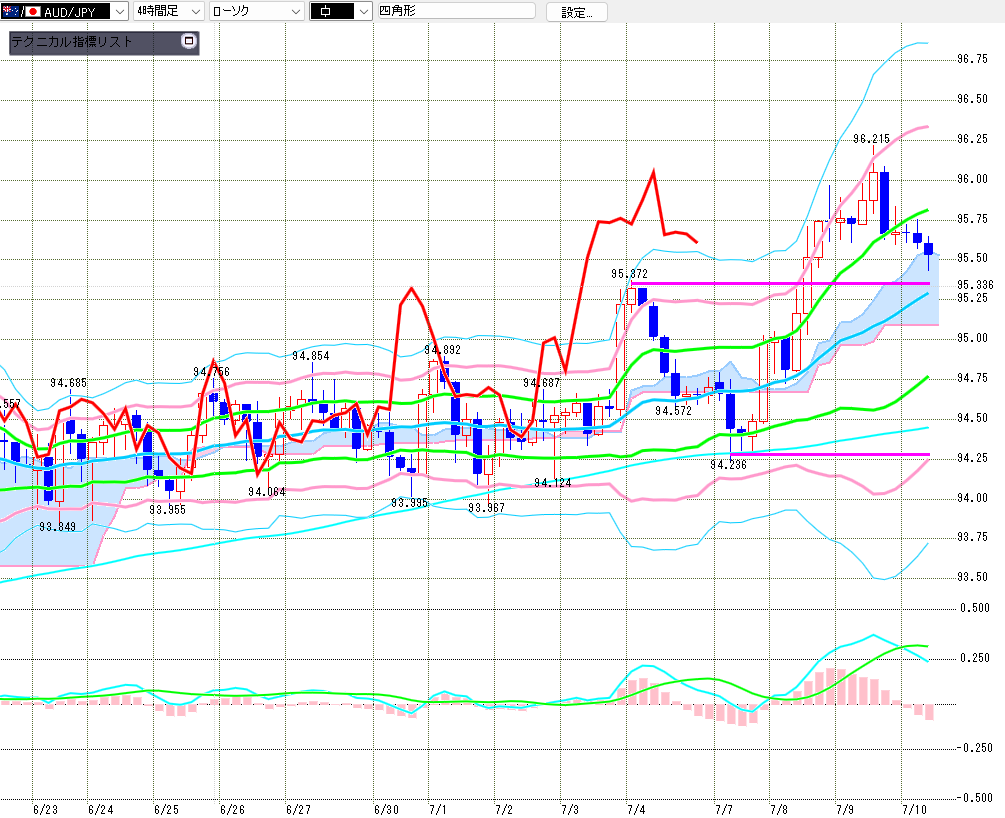Click the 6/30 date axis label
Image resolution: width=1005 pixels, height=818 pixels.
(x=386, y=810)
